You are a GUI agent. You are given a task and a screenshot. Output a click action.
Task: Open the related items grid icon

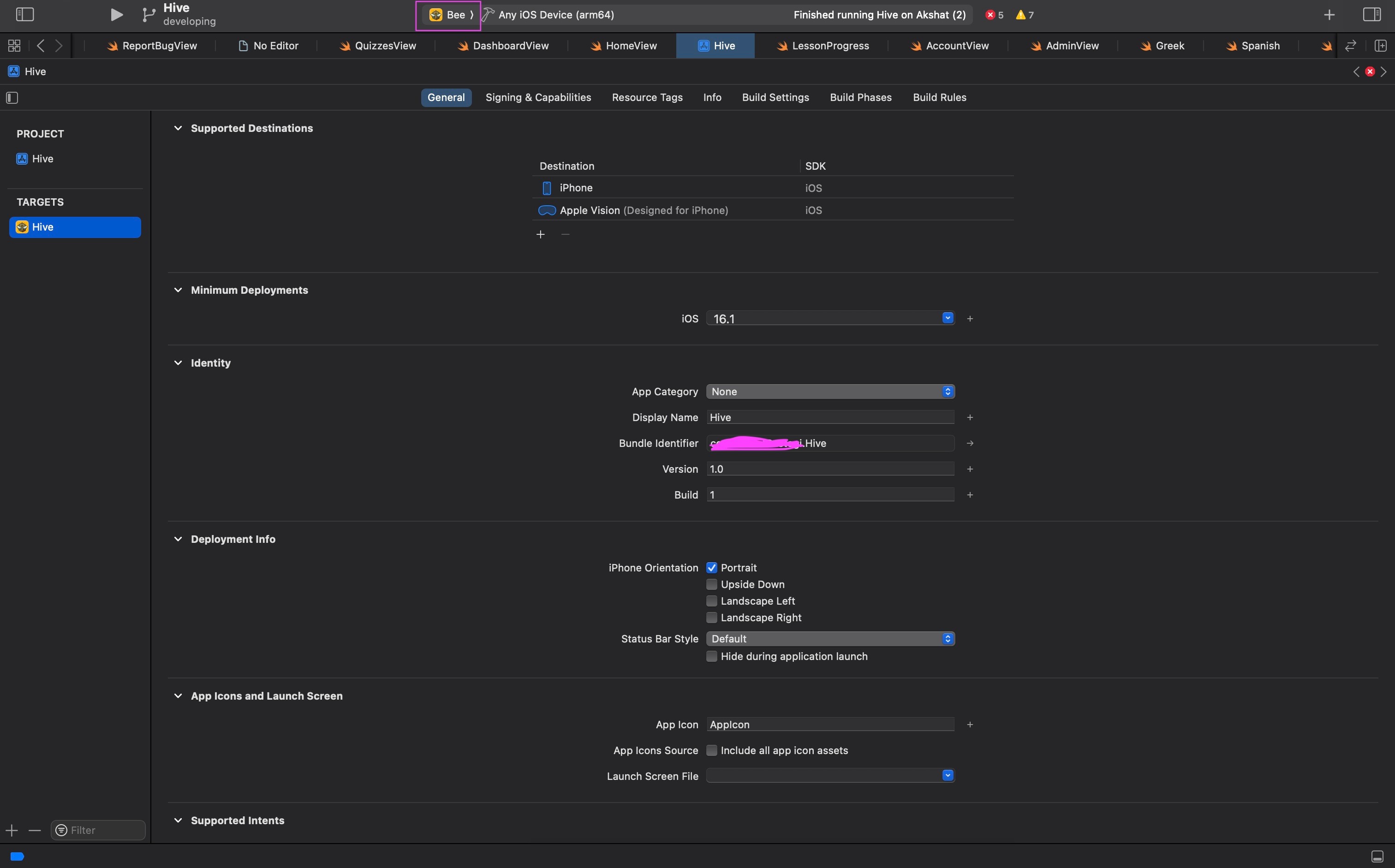[x=14, y=46]
